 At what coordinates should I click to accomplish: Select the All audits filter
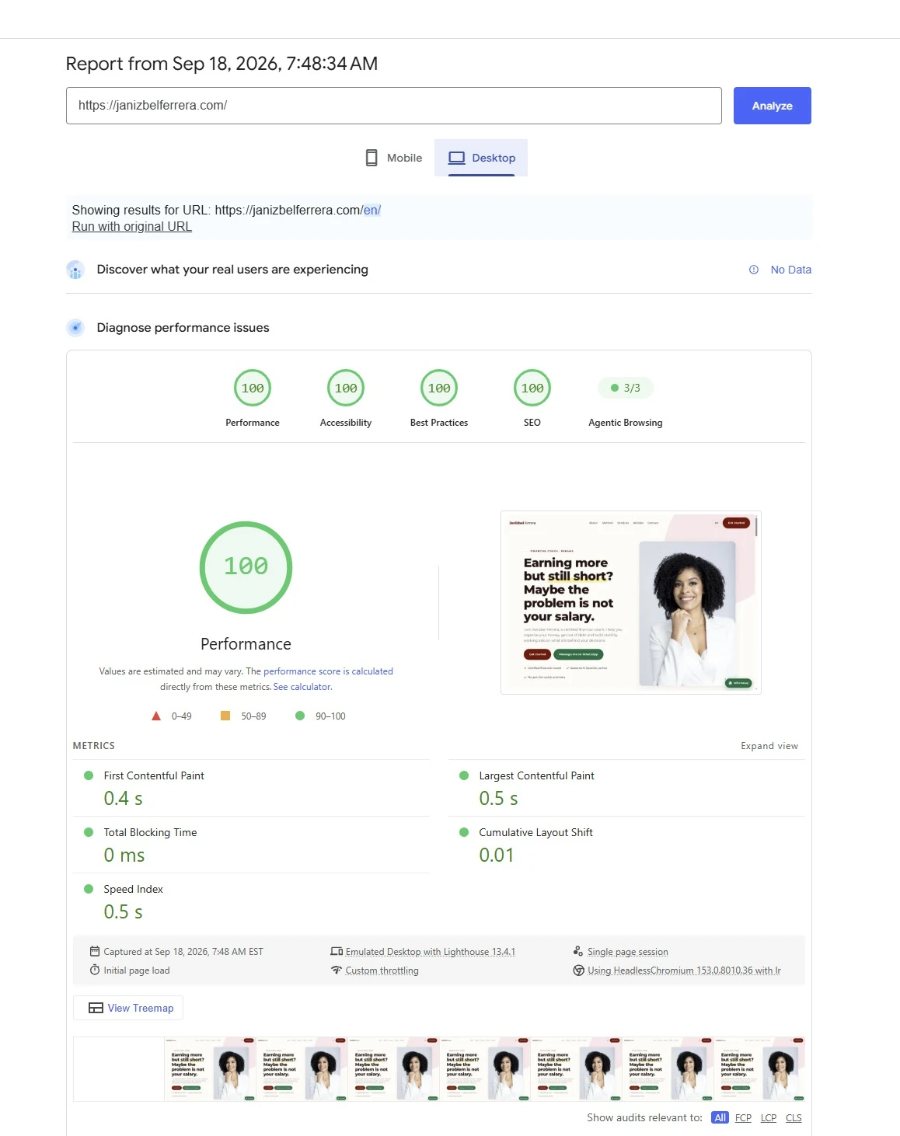click(720, 1118)
